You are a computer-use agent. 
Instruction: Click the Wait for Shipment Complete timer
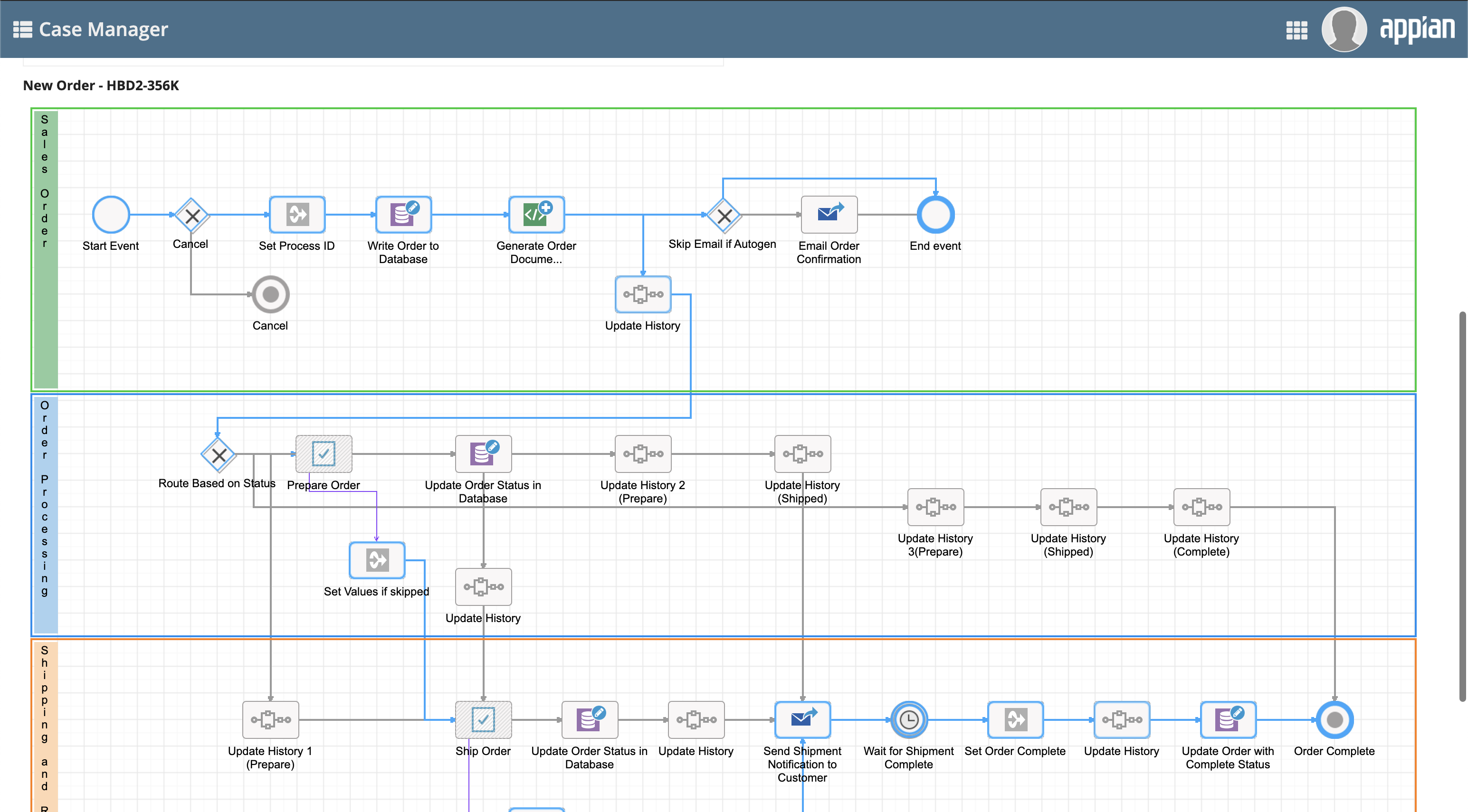[908, 720]
